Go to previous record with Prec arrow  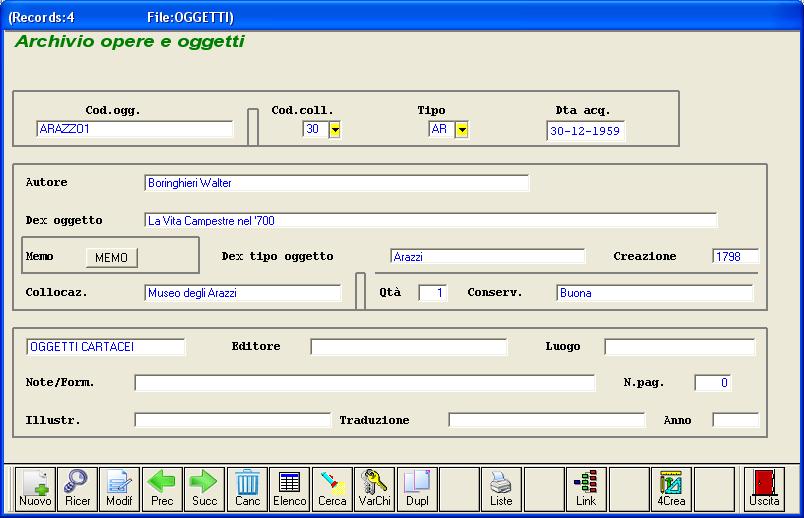point(162,489)
